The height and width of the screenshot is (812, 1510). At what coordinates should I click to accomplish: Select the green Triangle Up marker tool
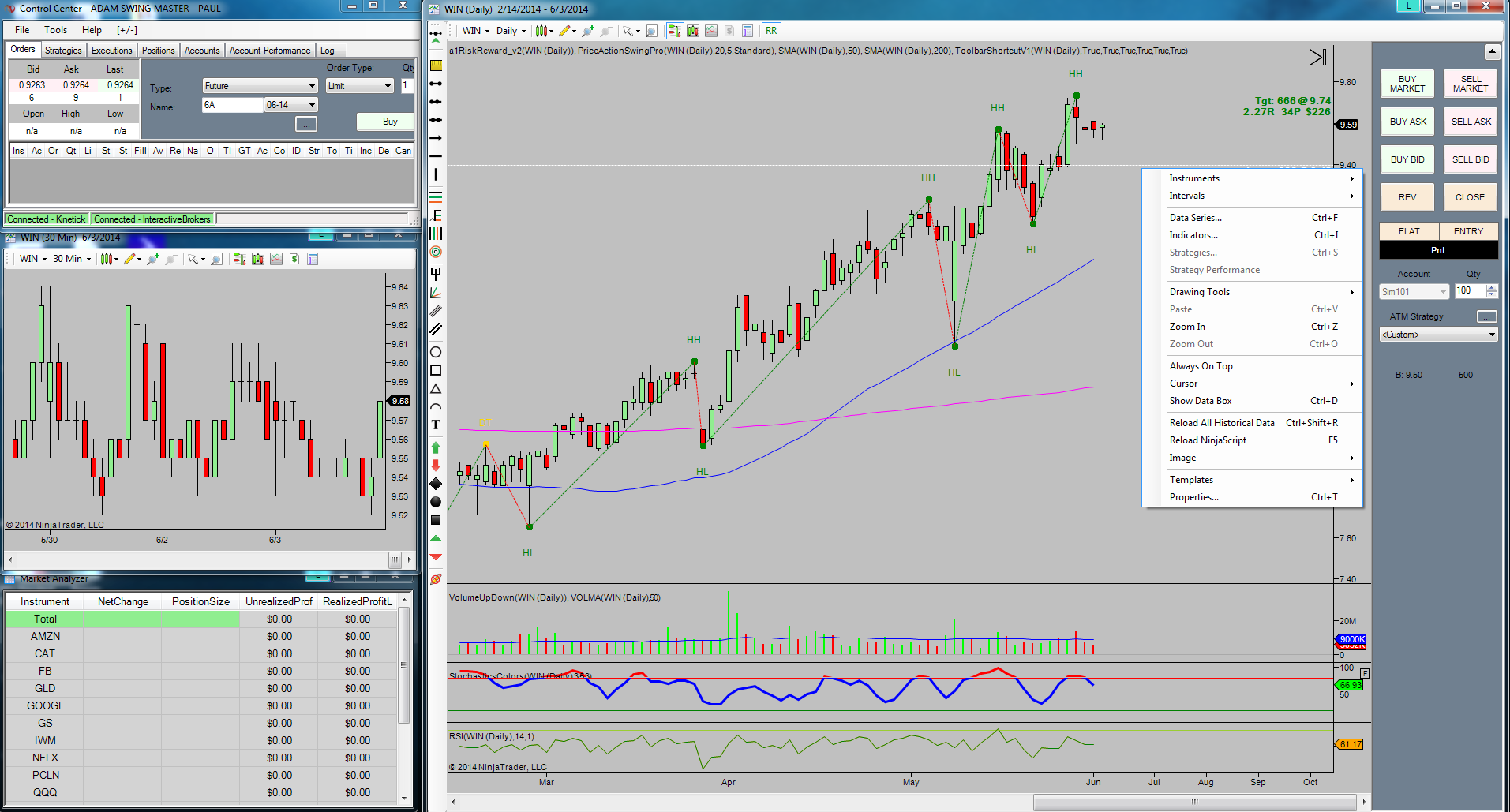436,539
